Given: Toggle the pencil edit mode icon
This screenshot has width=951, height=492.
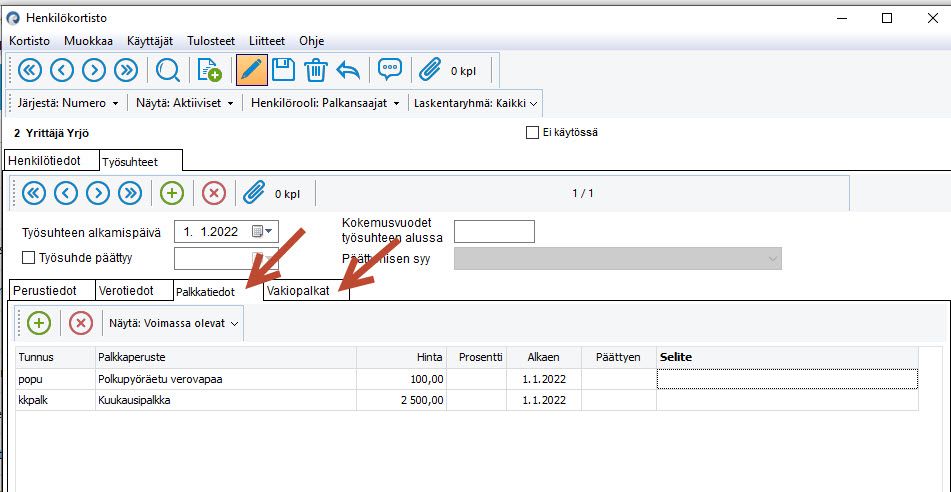Looking at the screenshot, I should [252, 70].
